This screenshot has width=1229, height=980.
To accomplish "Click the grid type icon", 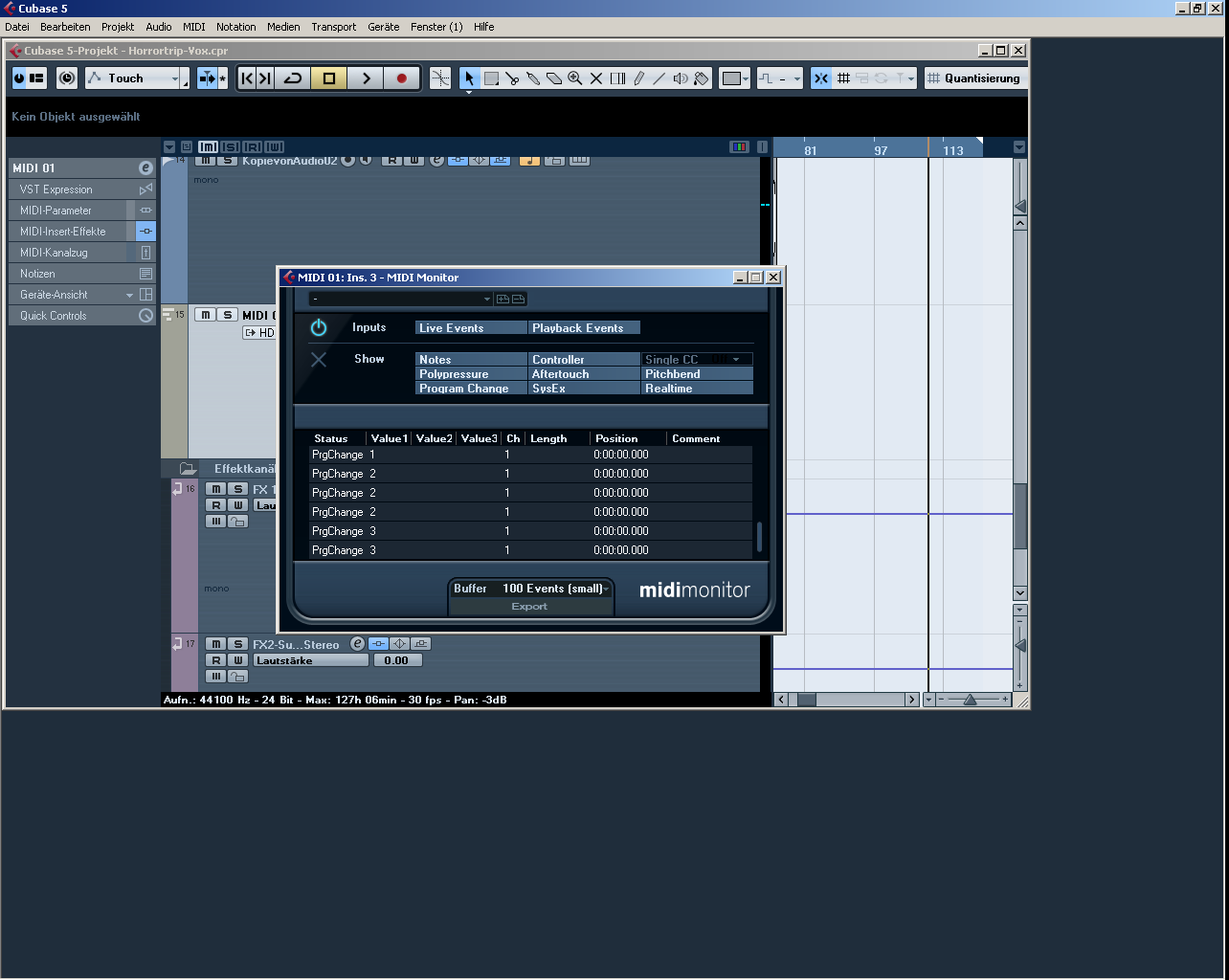I will click(843, 78).
